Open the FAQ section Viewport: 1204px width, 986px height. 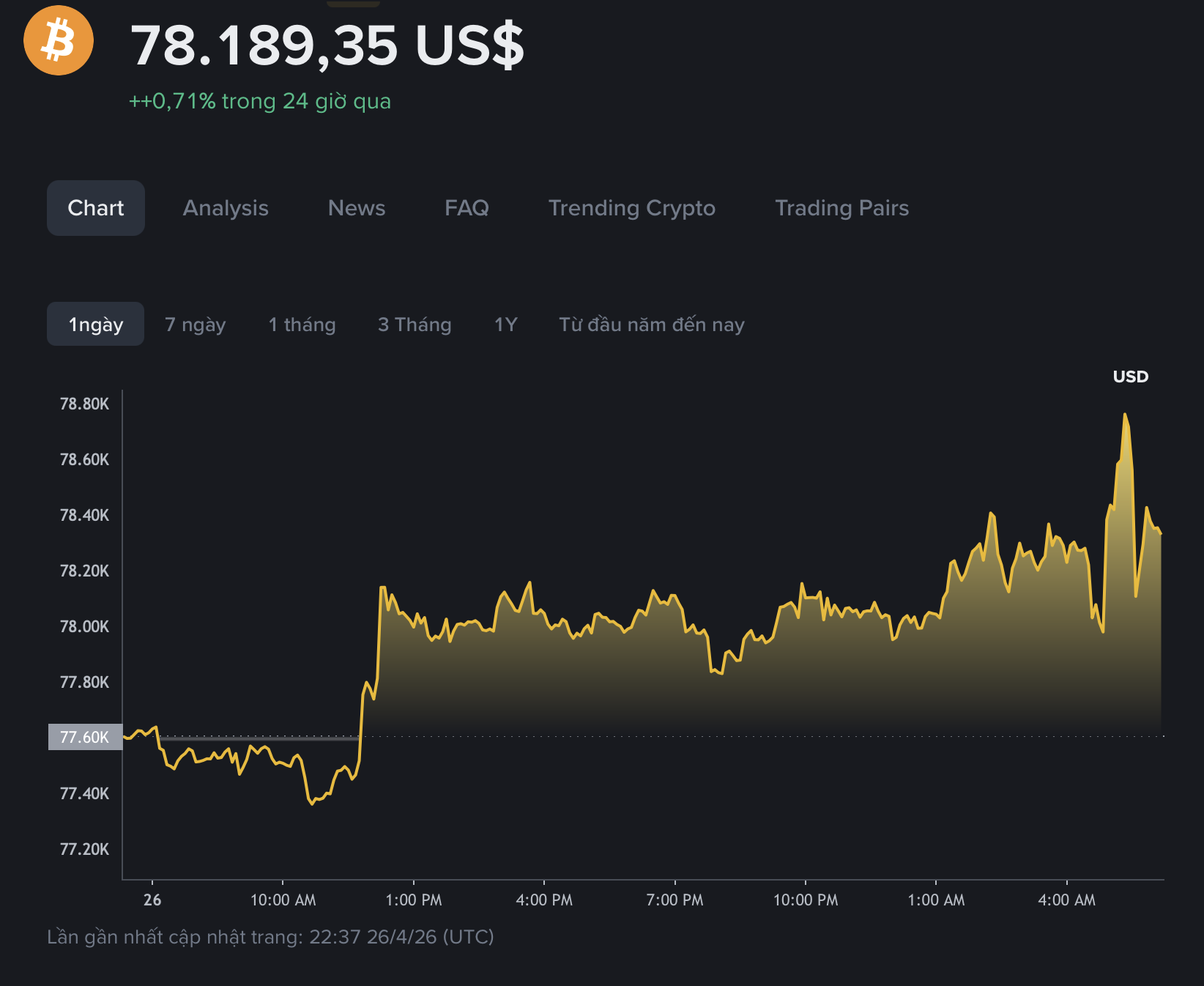coord(467,208)
